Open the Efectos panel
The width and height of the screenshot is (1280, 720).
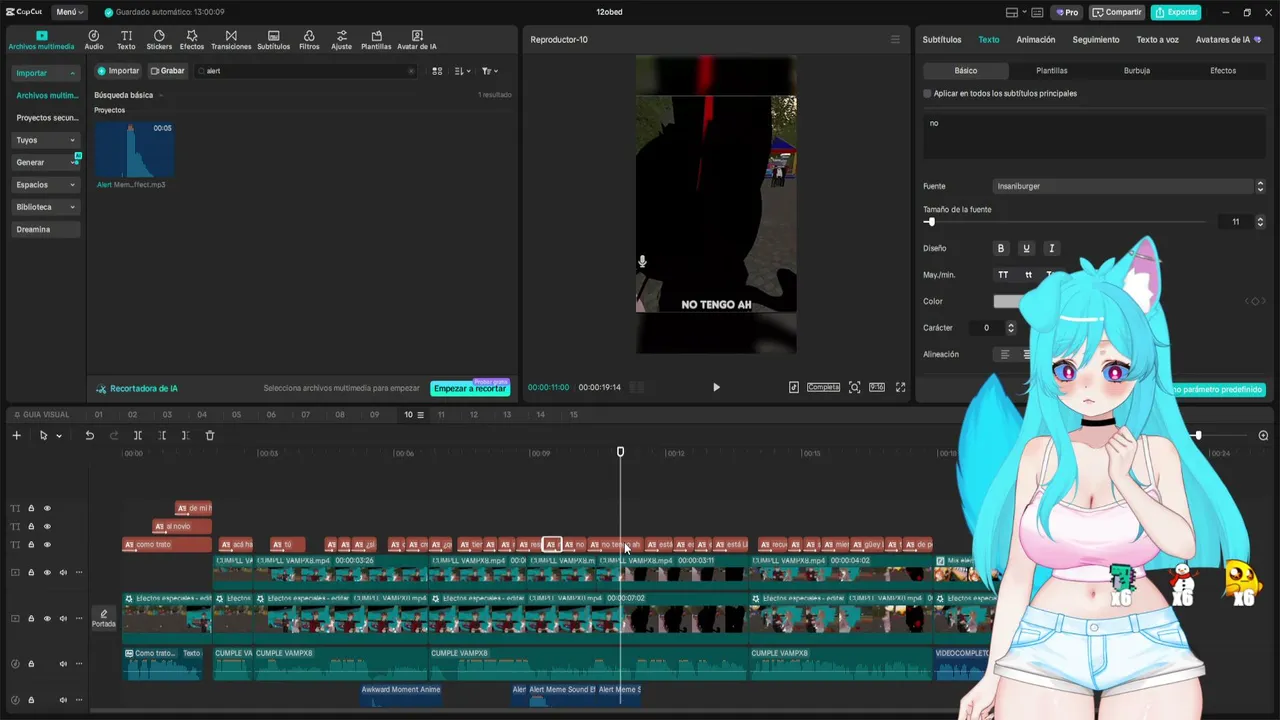click(192, 40)
